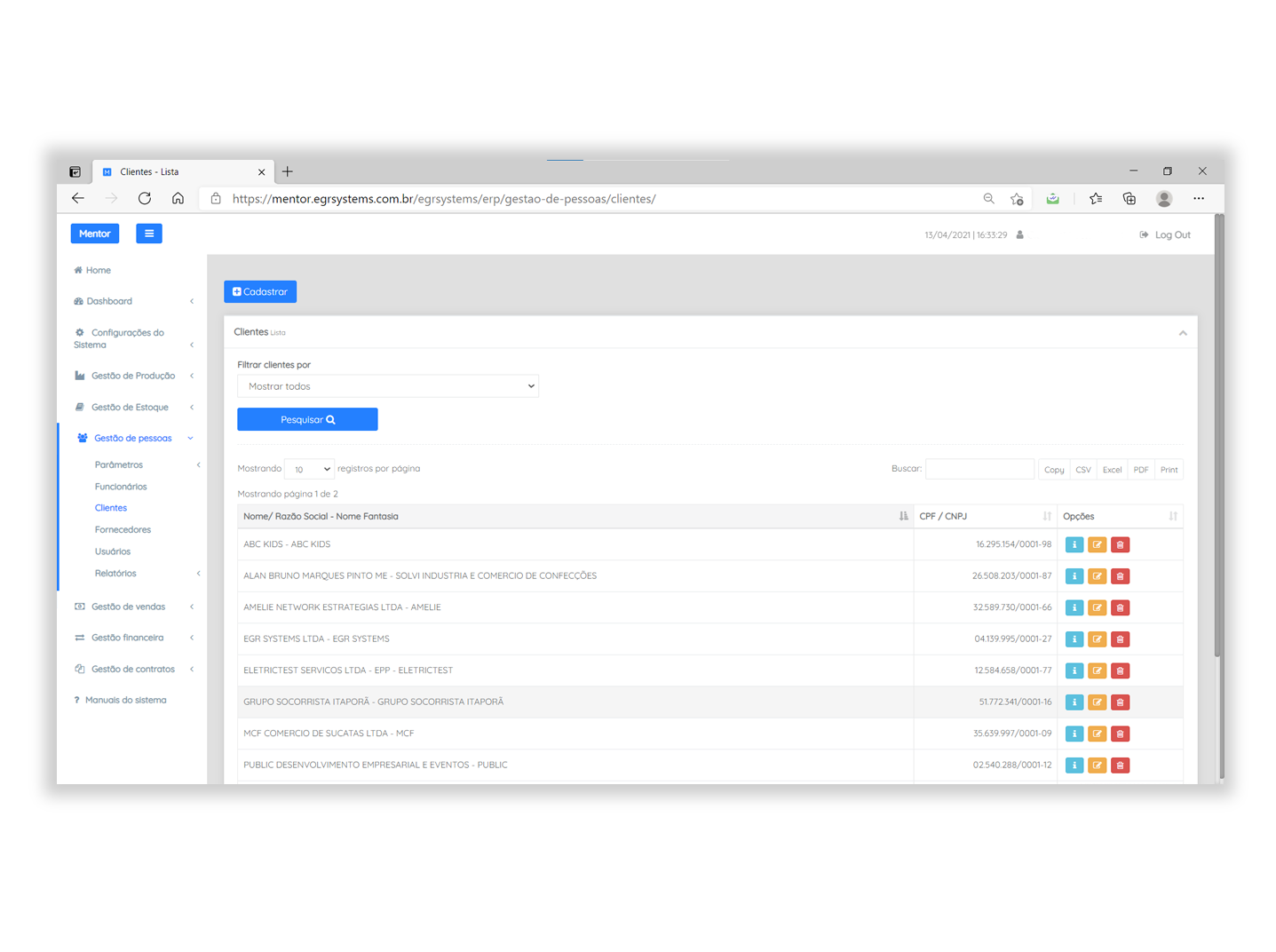Delete the GRUPO SOCORRISTA ITAPORÃ record
Image resolution: width=1276 pixels, height=952 pixels.
point(1120,702)
